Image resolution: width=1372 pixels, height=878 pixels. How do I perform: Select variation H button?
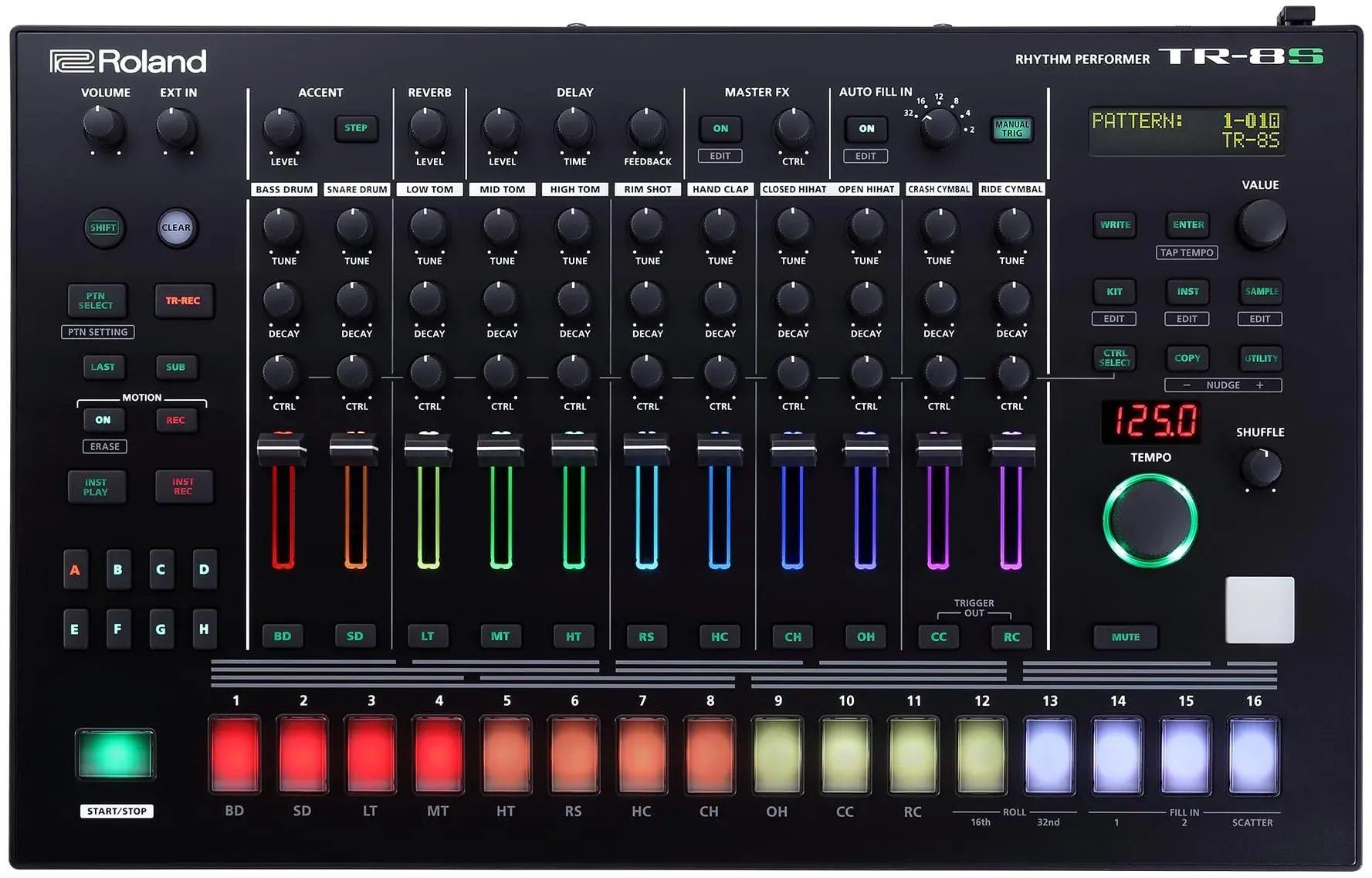204,629
